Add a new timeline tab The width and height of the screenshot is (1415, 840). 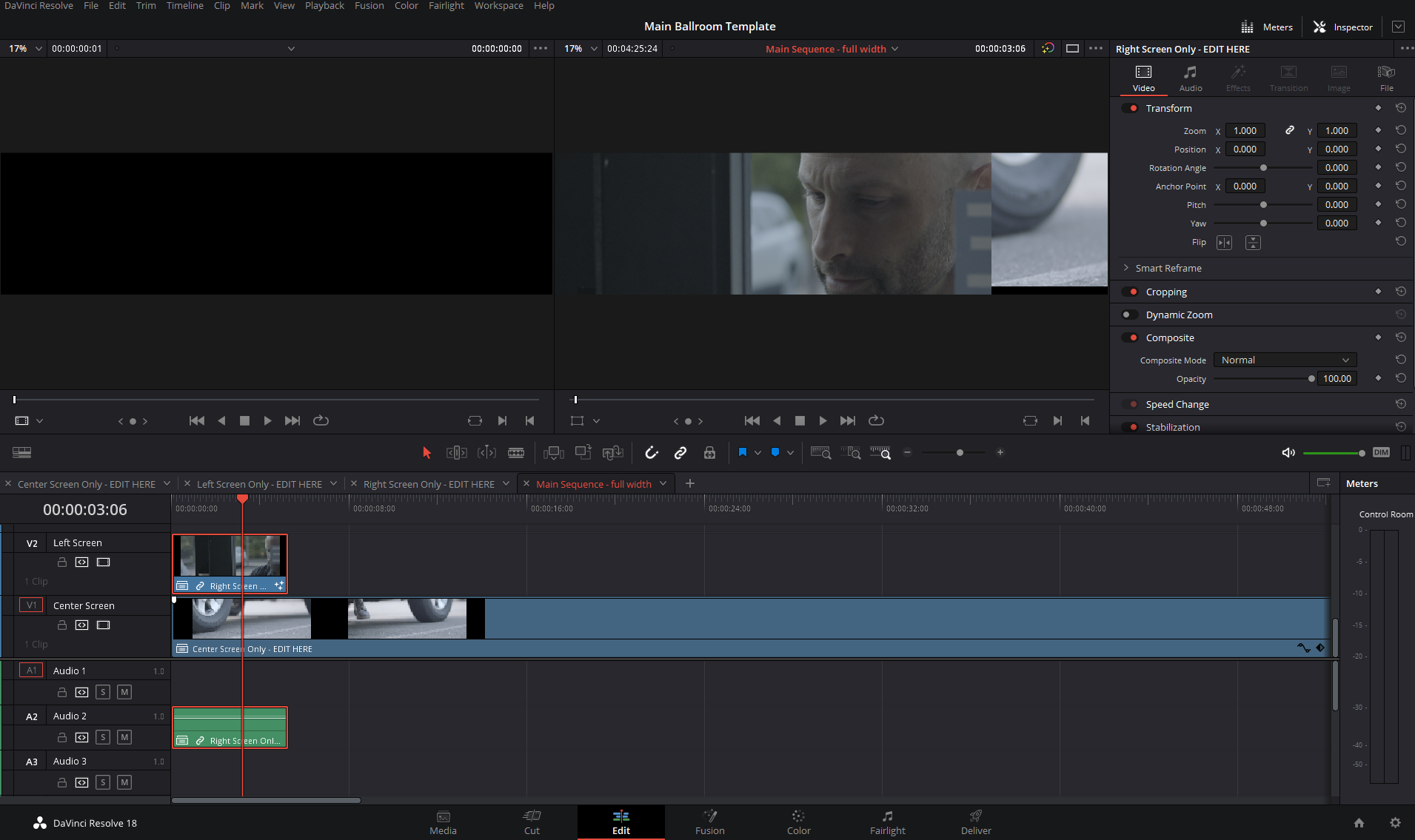(x=690, y=484)
